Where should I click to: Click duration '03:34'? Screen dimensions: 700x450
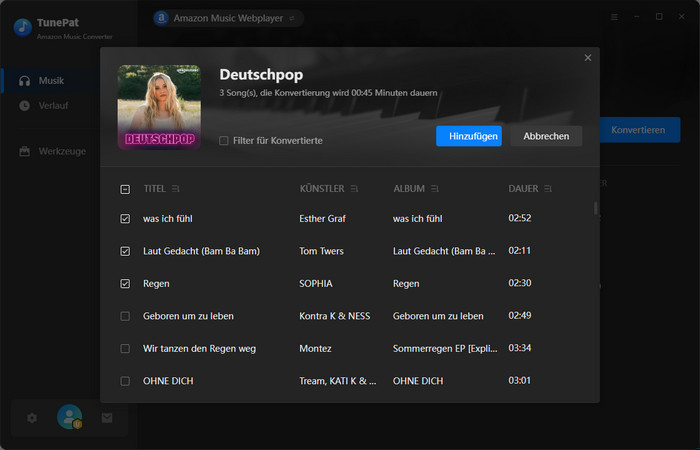[520, 348]
